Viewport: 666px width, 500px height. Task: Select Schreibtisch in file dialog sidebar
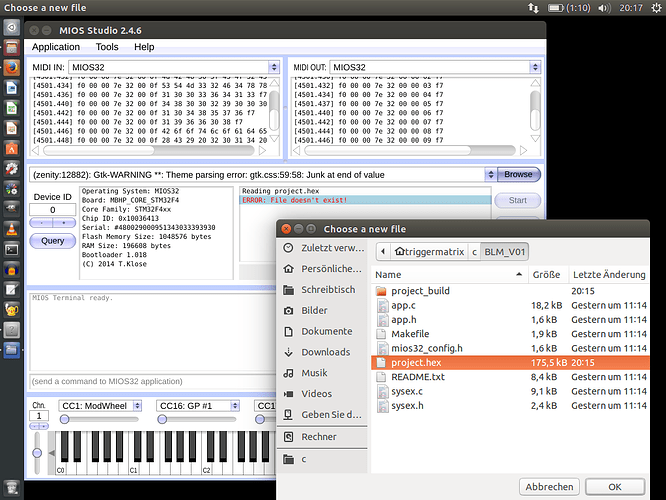click(324, 290)
